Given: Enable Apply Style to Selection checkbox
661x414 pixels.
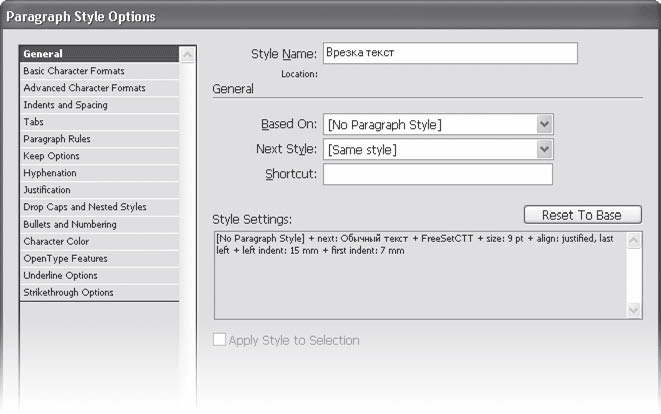Looking at the screenshot, I should 219,341.
